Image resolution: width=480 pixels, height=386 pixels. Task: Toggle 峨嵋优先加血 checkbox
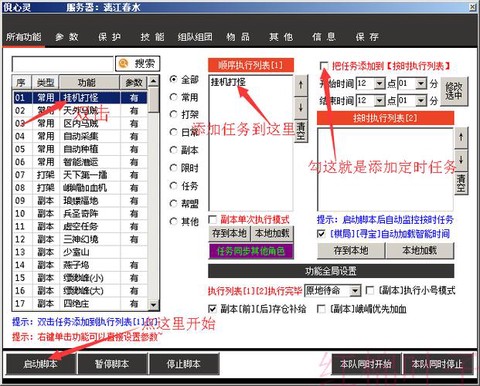click(x=321, y=309)
